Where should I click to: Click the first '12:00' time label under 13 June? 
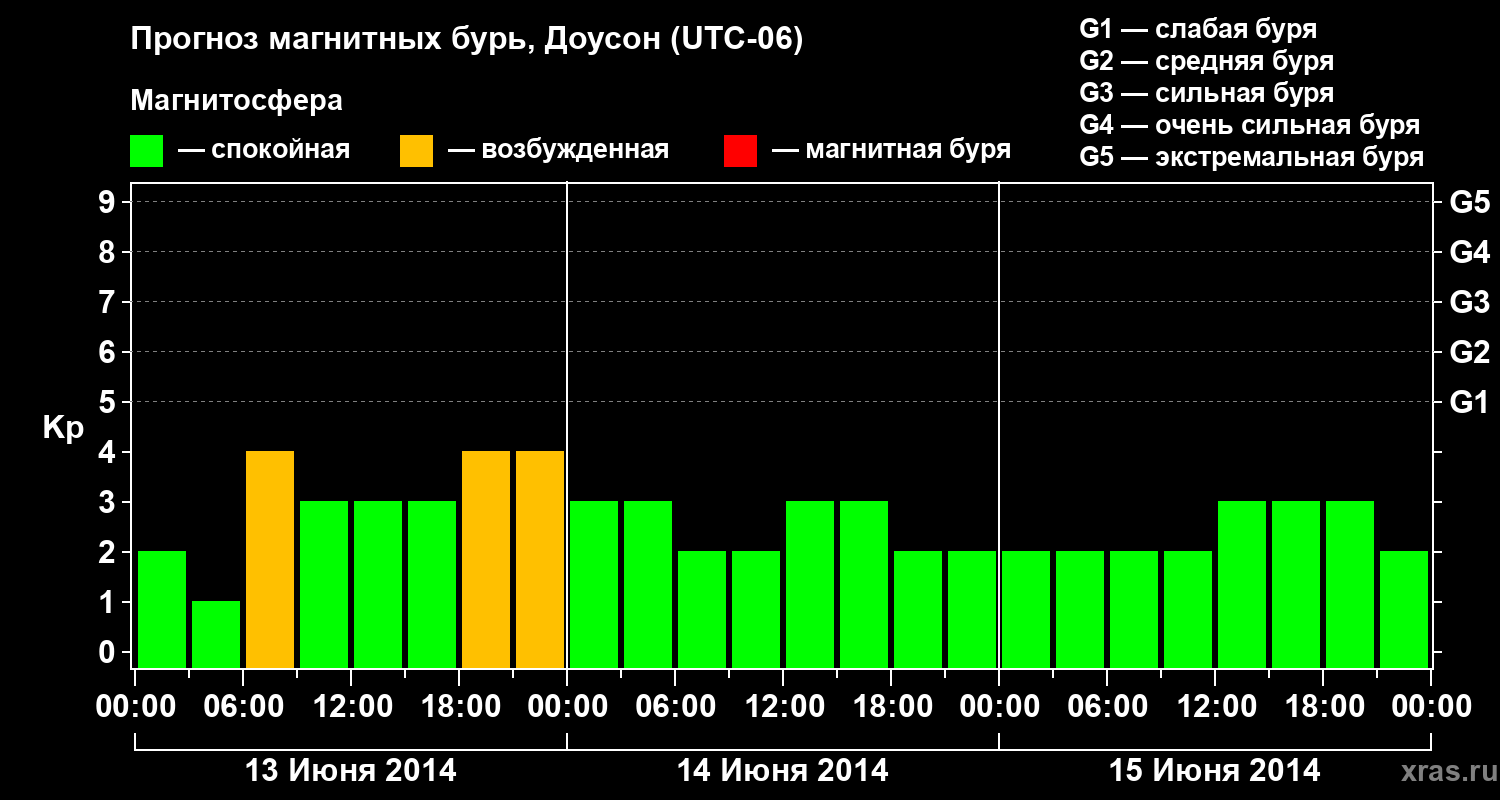(351, 707)
